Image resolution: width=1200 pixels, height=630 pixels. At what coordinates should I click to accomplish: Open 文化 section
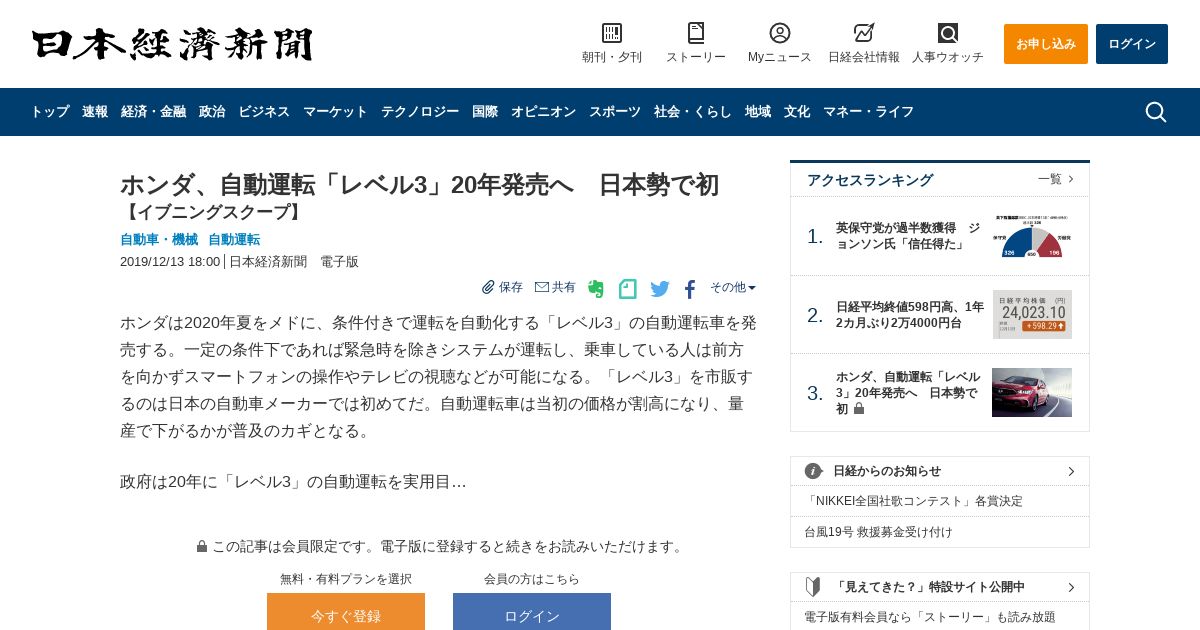coord(797,112)
